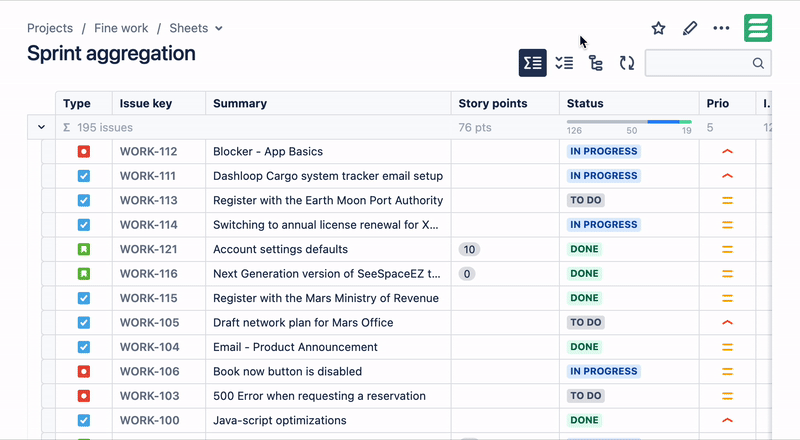Focus the search input field
Screen dimensions: 800x440
tap(708, 63)
